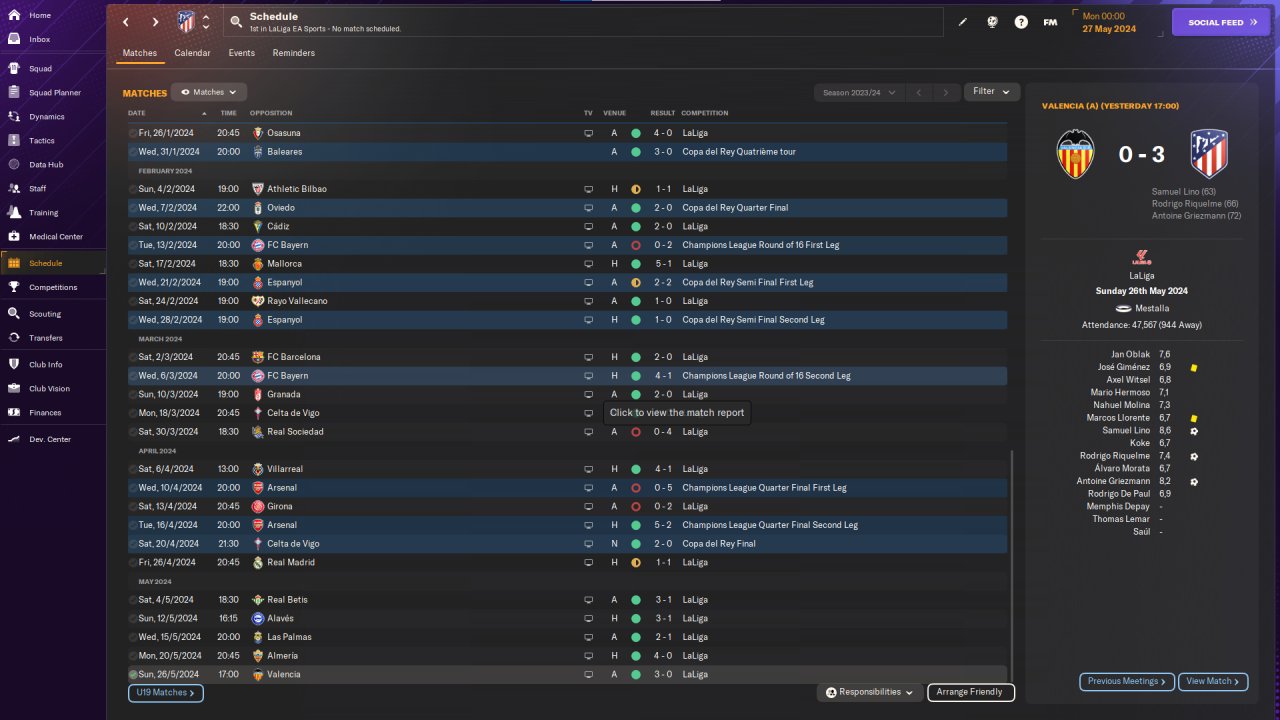Tick the selection circle beside Sun, 4/2/2024

133,189
